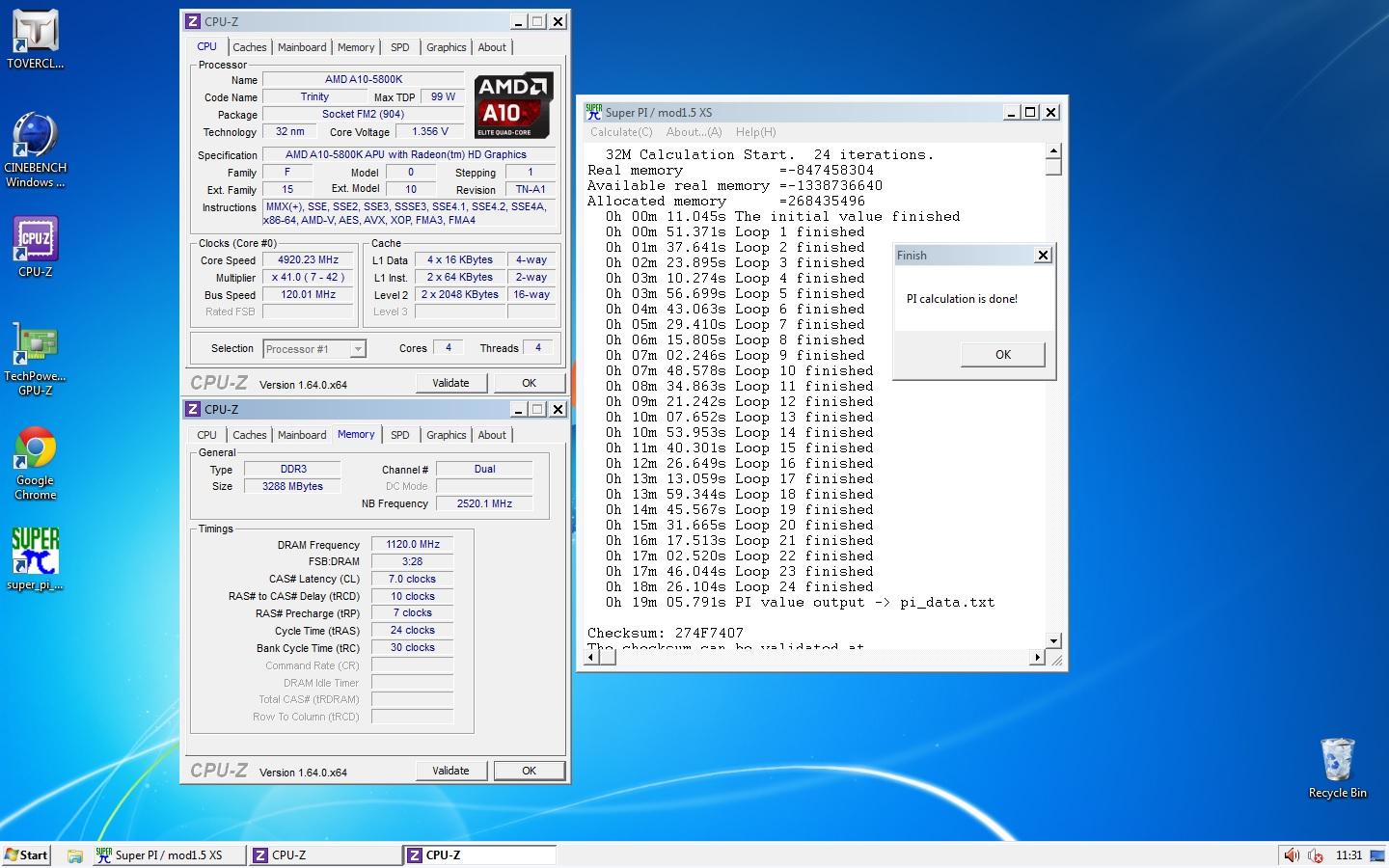Open the Windows Explorer taskbar icon
This screenshot has width=1389, height=868.
(75, 855)
